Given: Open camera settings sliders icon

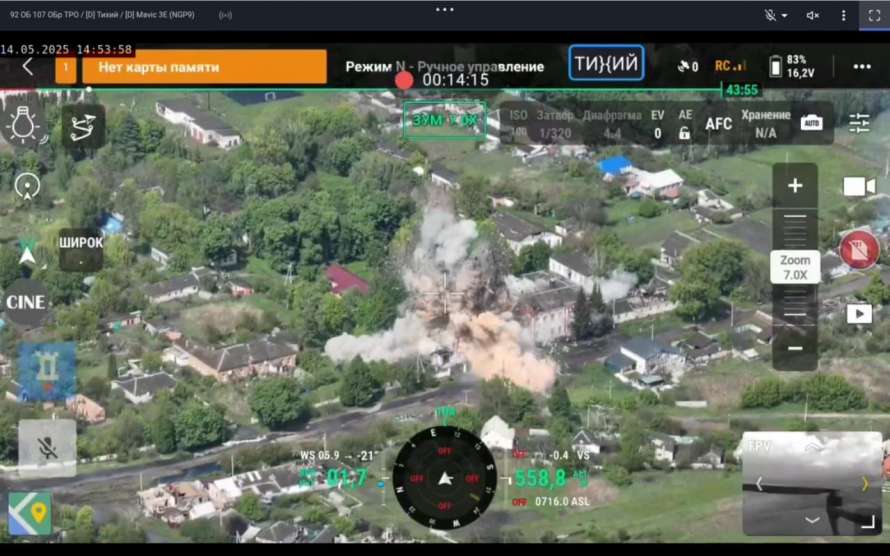Looking at the screenshot, I should click(x=859, y=123).
